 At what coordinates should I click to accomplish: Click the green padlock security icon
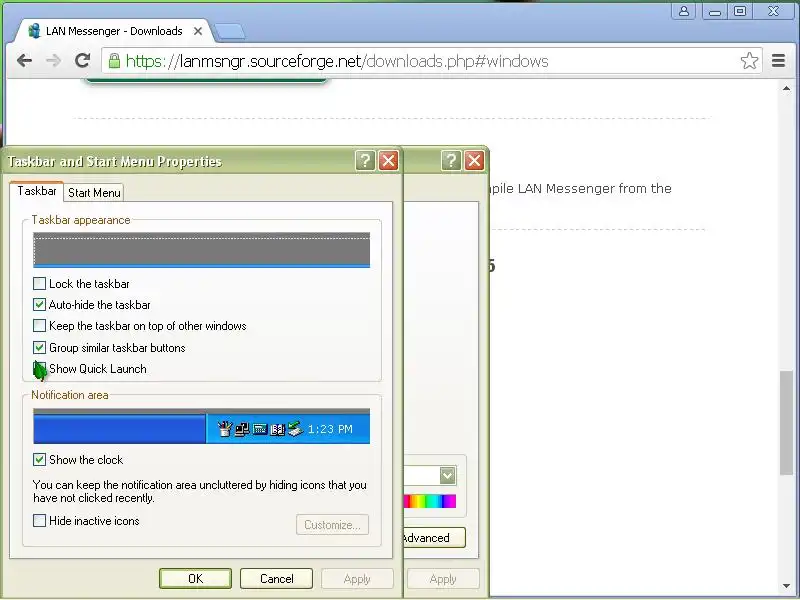click(x=115, y=61)
